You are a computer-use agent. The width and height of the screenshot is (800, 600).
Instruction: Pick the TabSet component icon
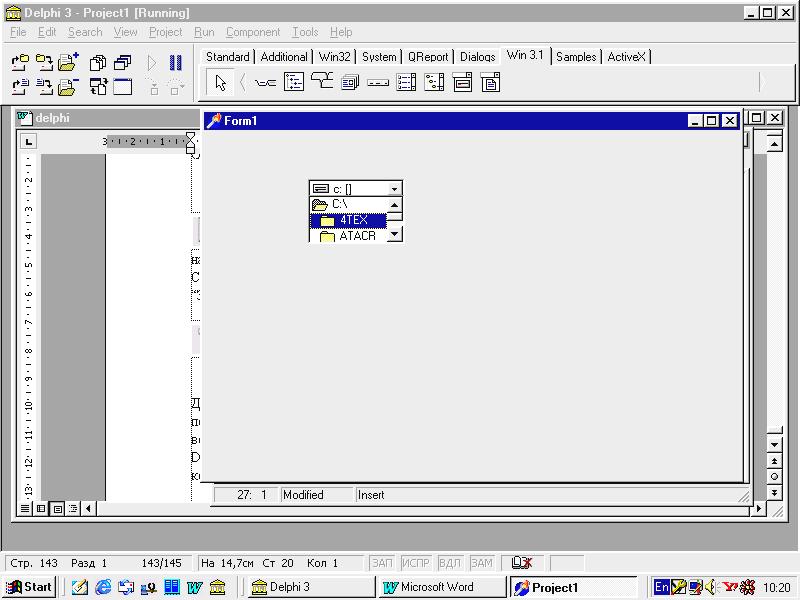tap(265, 83)
